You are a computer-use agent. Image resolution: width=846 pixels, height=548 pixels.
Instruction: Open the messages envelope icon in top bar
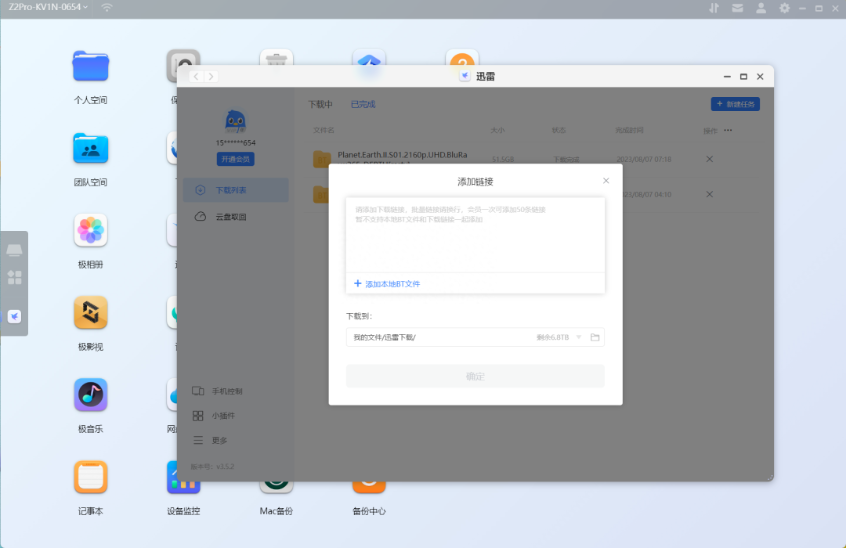click(738, 8)
